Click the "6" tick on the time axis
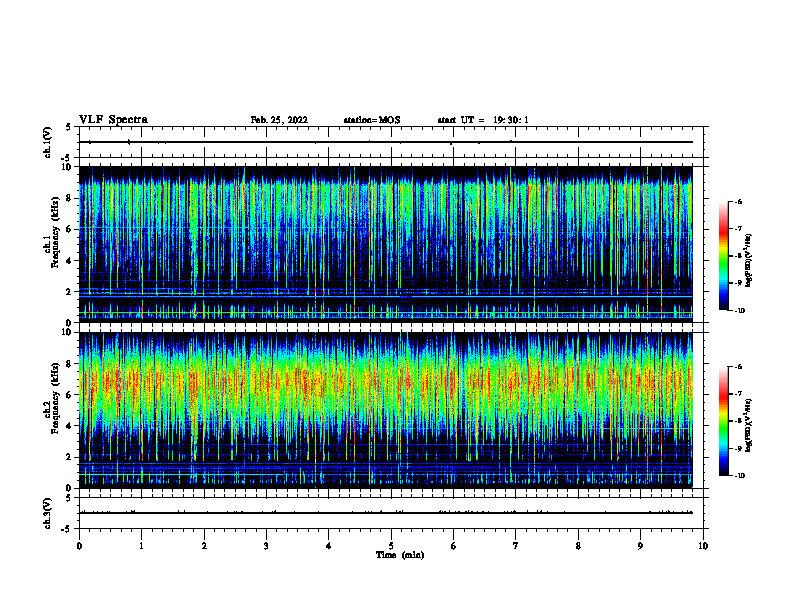The width and height of the screenshot is (792, 612). coord(454,546)
